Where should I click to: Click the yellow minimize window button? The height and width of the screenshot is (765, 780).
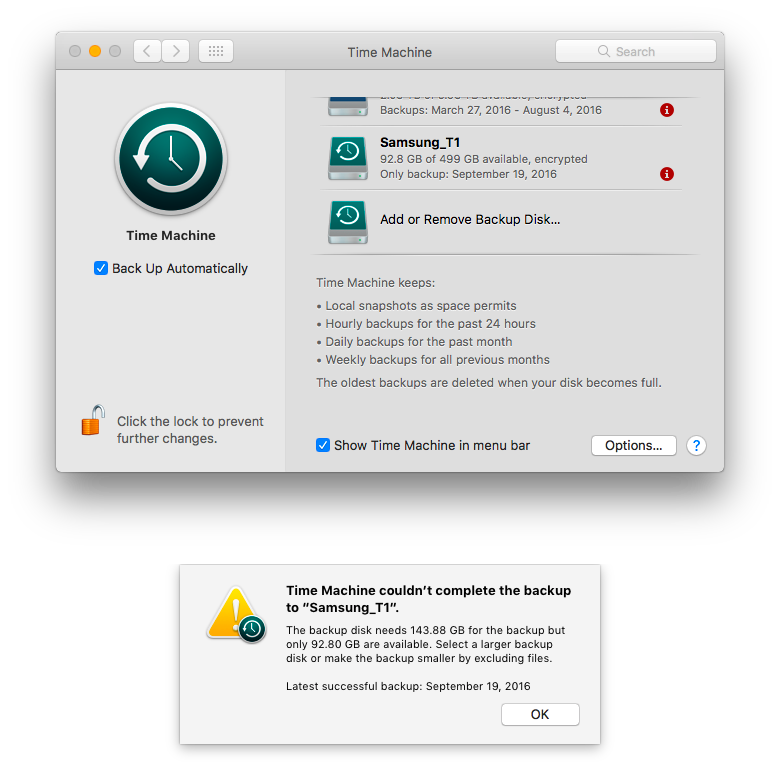[x=95, y=51]
